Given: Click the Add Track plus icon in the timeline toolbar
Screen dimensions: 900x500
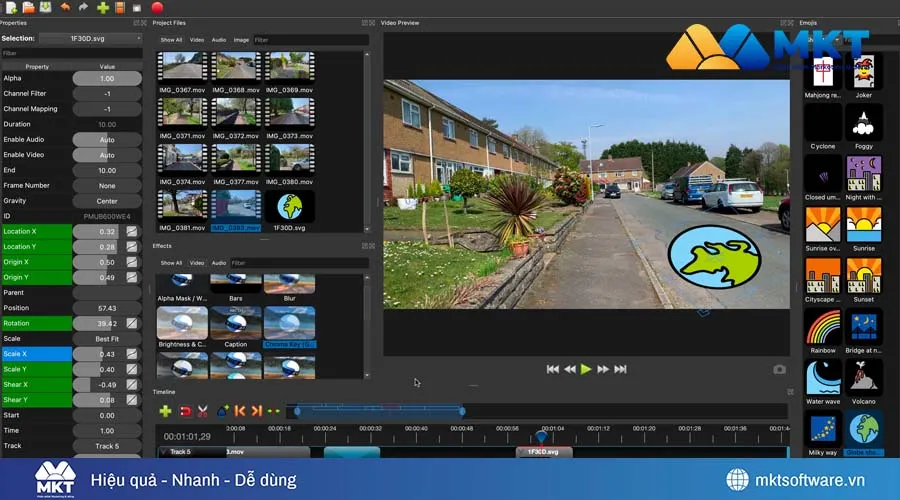Looking at the screenshot, I should [x=165, y=411].
